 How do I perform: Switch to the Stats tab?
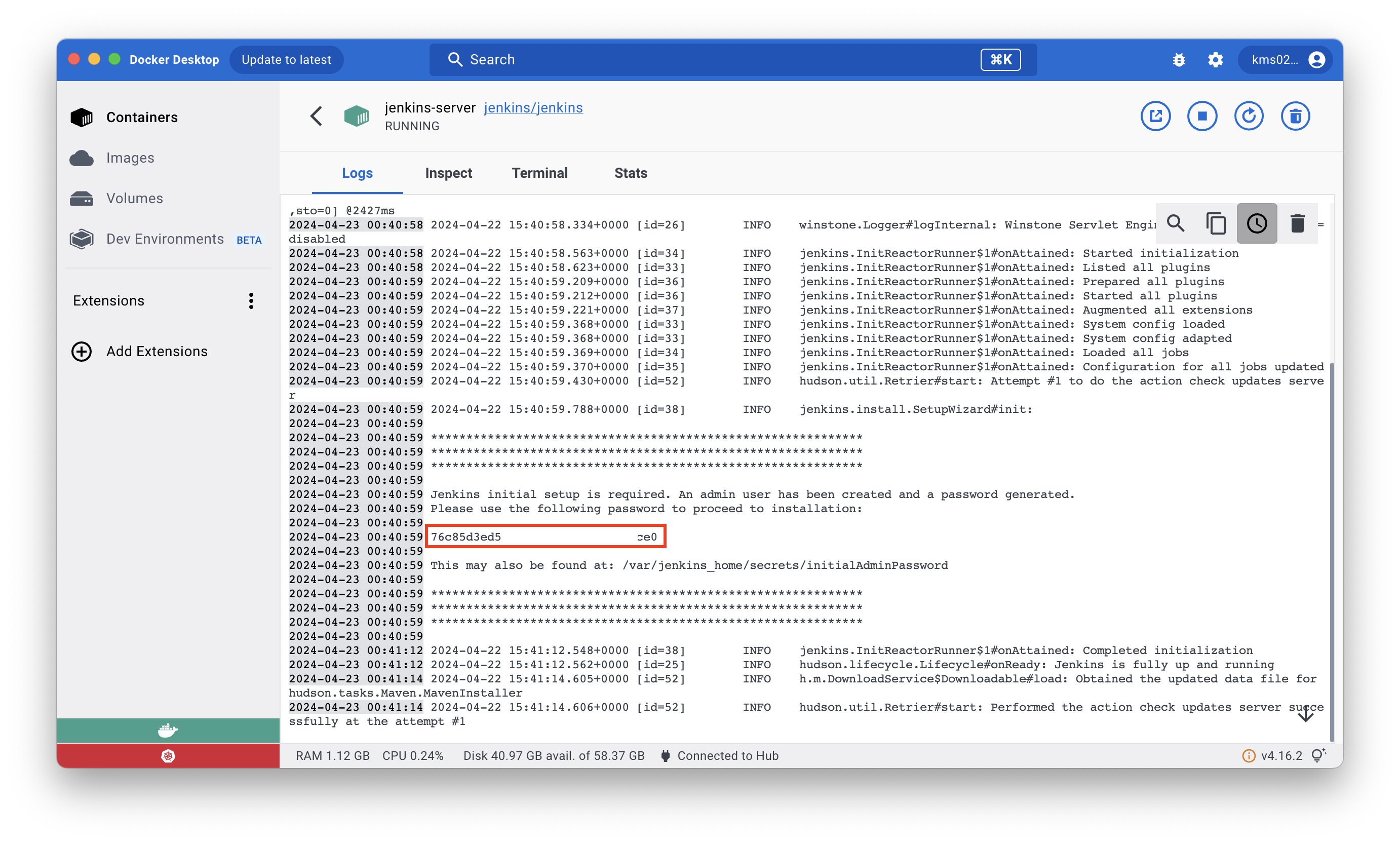pos(631,173)
